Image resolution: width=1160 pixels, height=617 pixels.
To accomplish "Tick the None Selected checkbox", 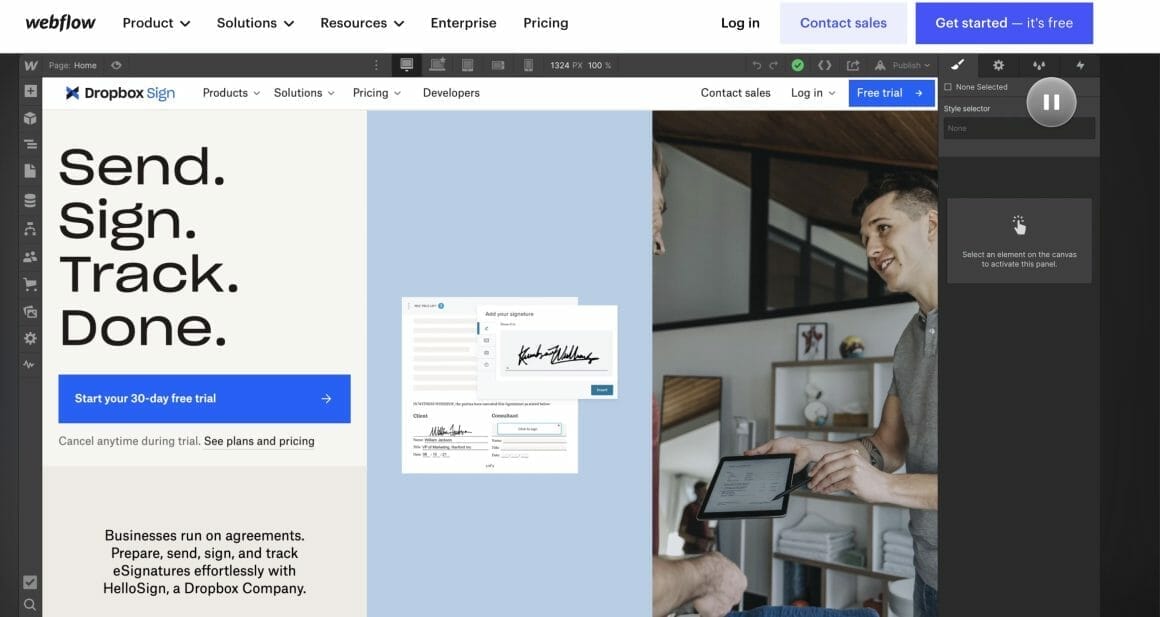I will point(948,87).
